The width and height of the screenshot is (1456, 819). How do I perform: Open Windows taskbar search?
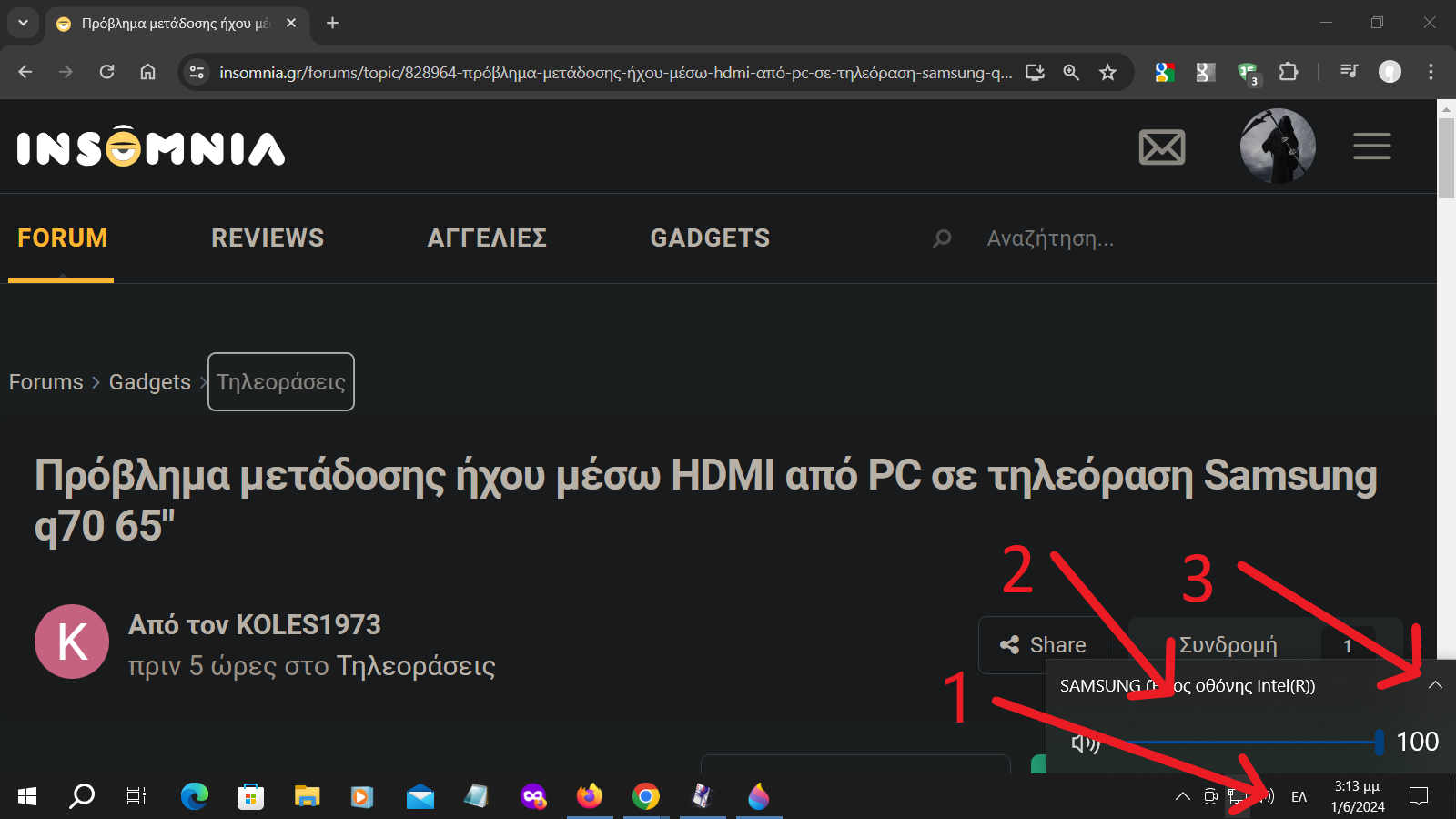[82, 797]
